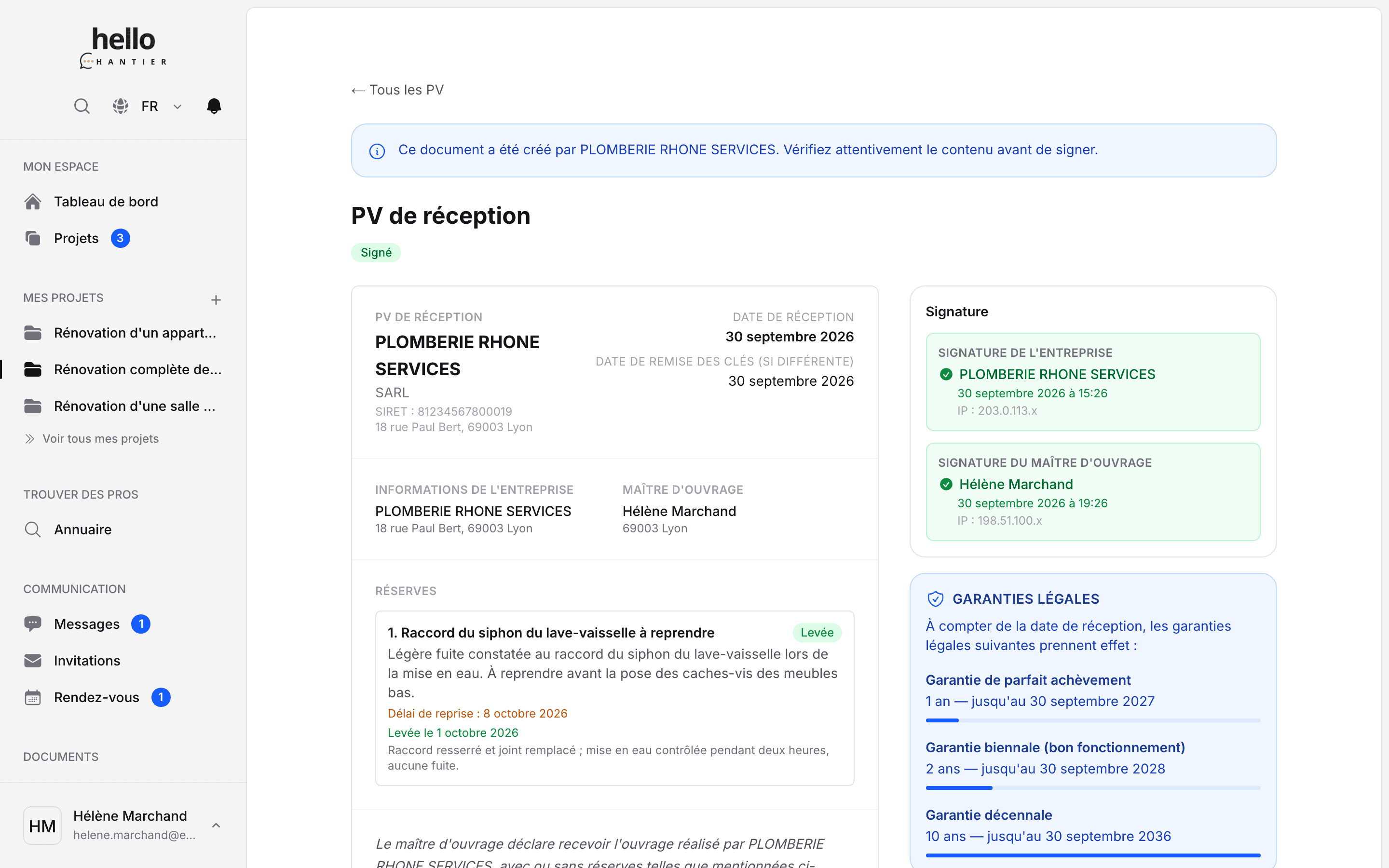The image size is (1389, 868).
Task: Click the Invitations envelope icon
Action: [33, 661]
